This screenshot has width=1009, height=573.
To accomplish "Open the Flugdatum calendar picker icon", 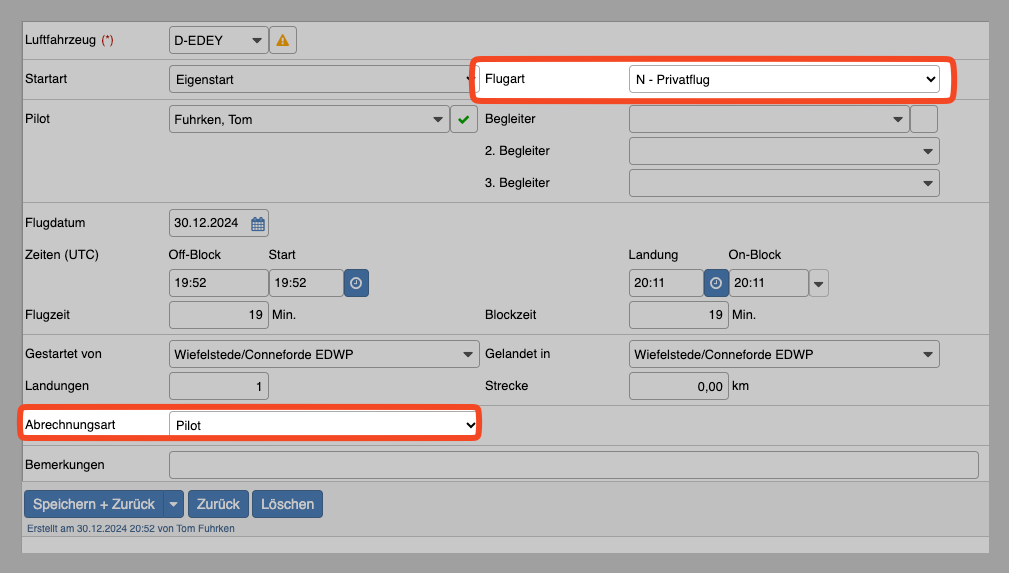I will coord(258,223).
